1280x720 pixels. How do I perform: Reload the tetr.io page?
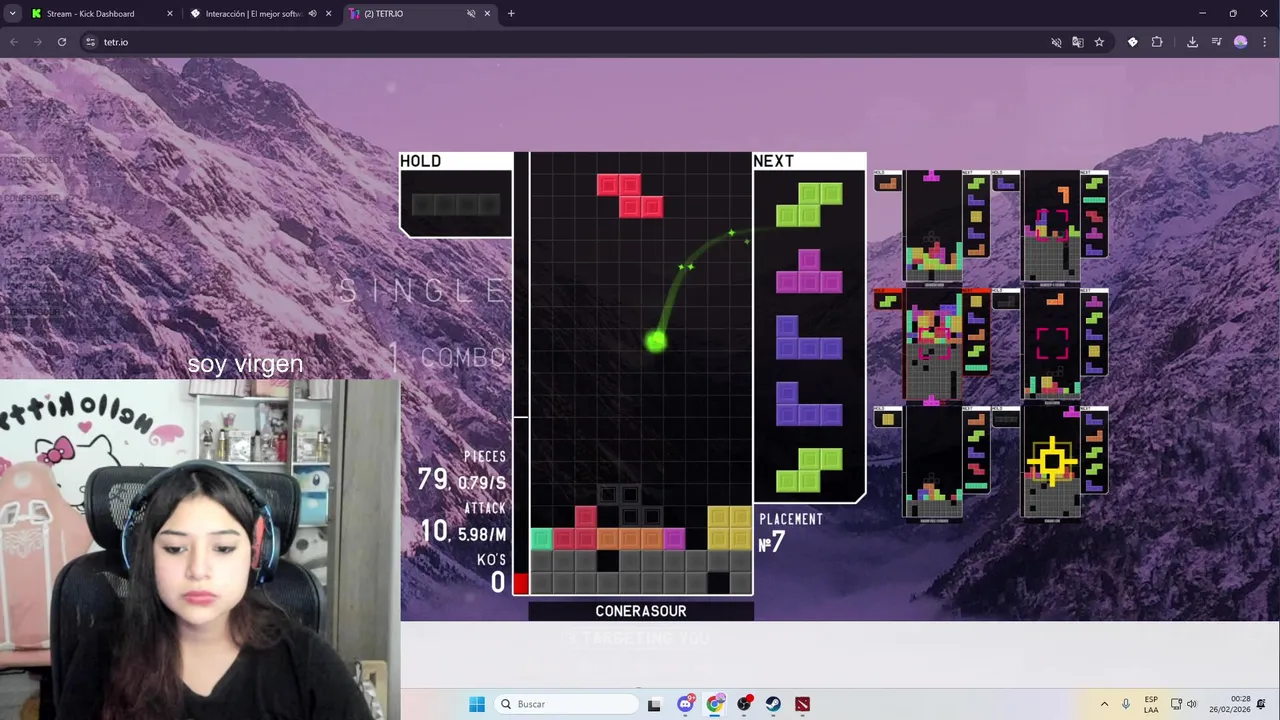click(x=62, y=42)
